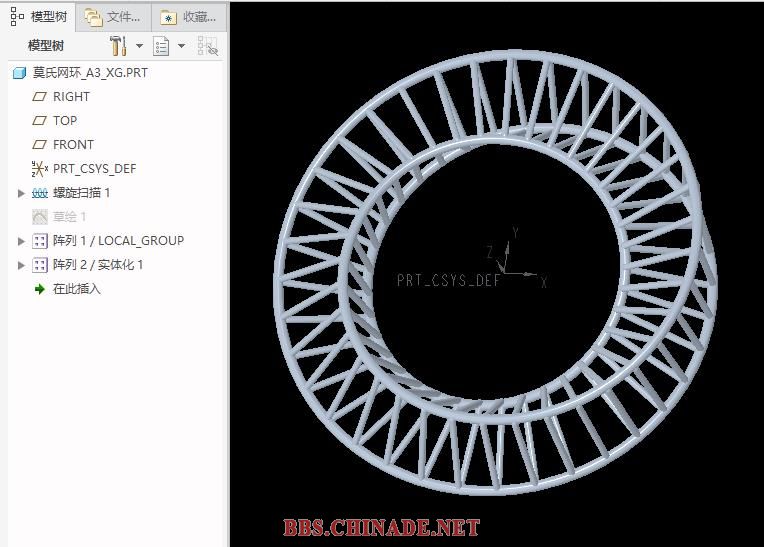Select the 螺旋扫描 1 feature
Image resolution: width=764 pixels, height=547 pixels.
pos(81,193)
